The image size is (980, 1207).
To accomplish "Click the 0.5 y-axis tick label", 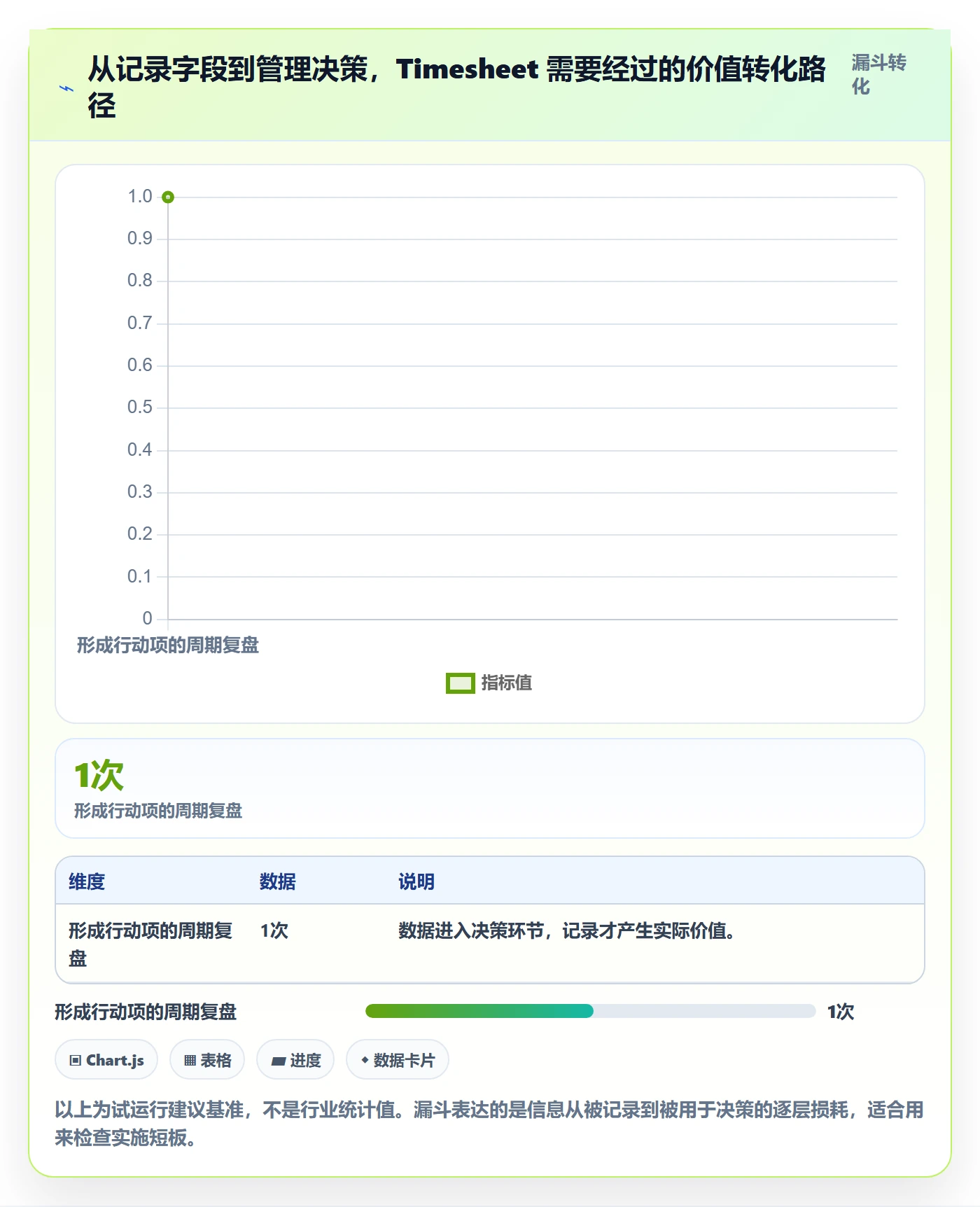I will pos(140,407).
